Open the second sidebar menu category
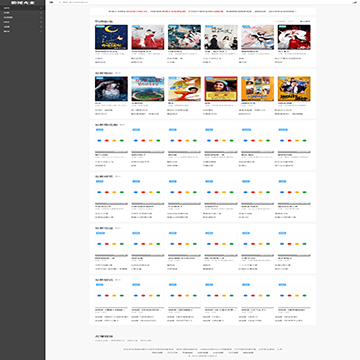 point(22,12)
